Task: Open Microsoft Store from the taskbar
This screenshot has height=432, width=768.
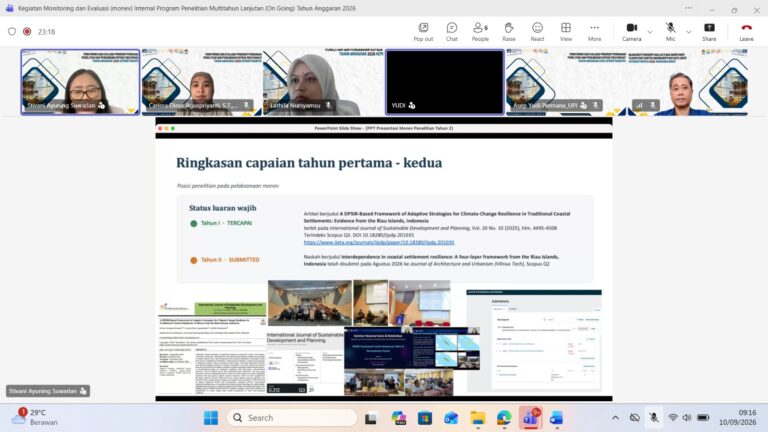Action: point(425,418)
